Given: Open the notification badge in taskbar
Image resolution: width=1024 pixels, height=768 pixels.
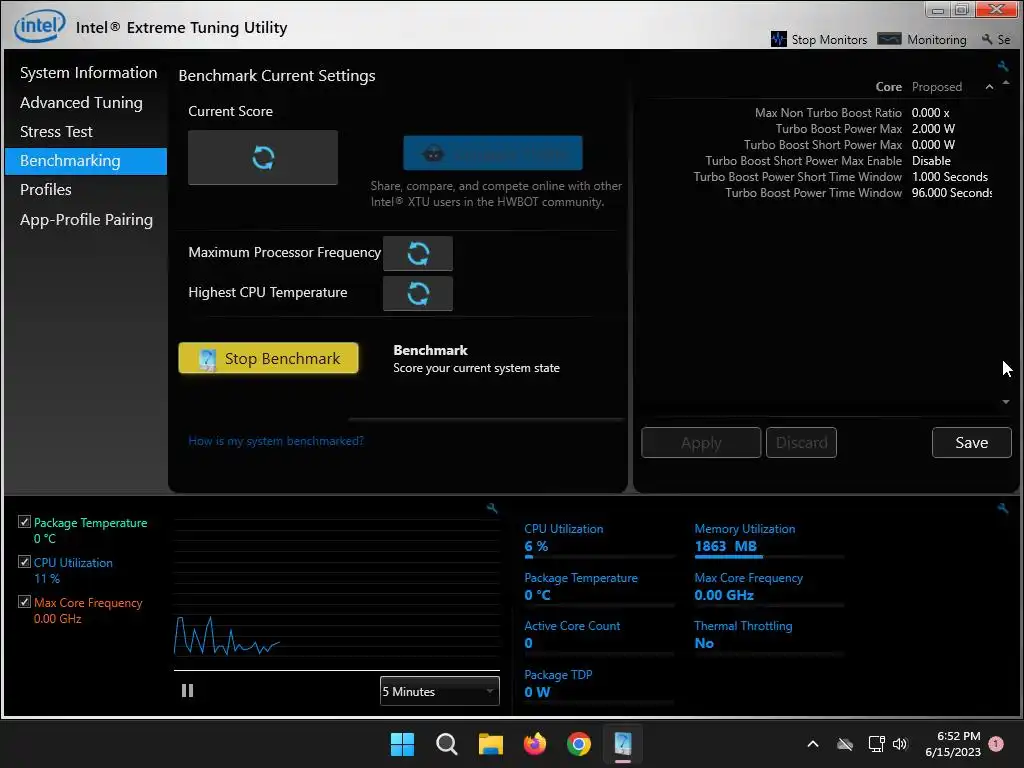Looking at the screenshot, I should click(996, 744).
